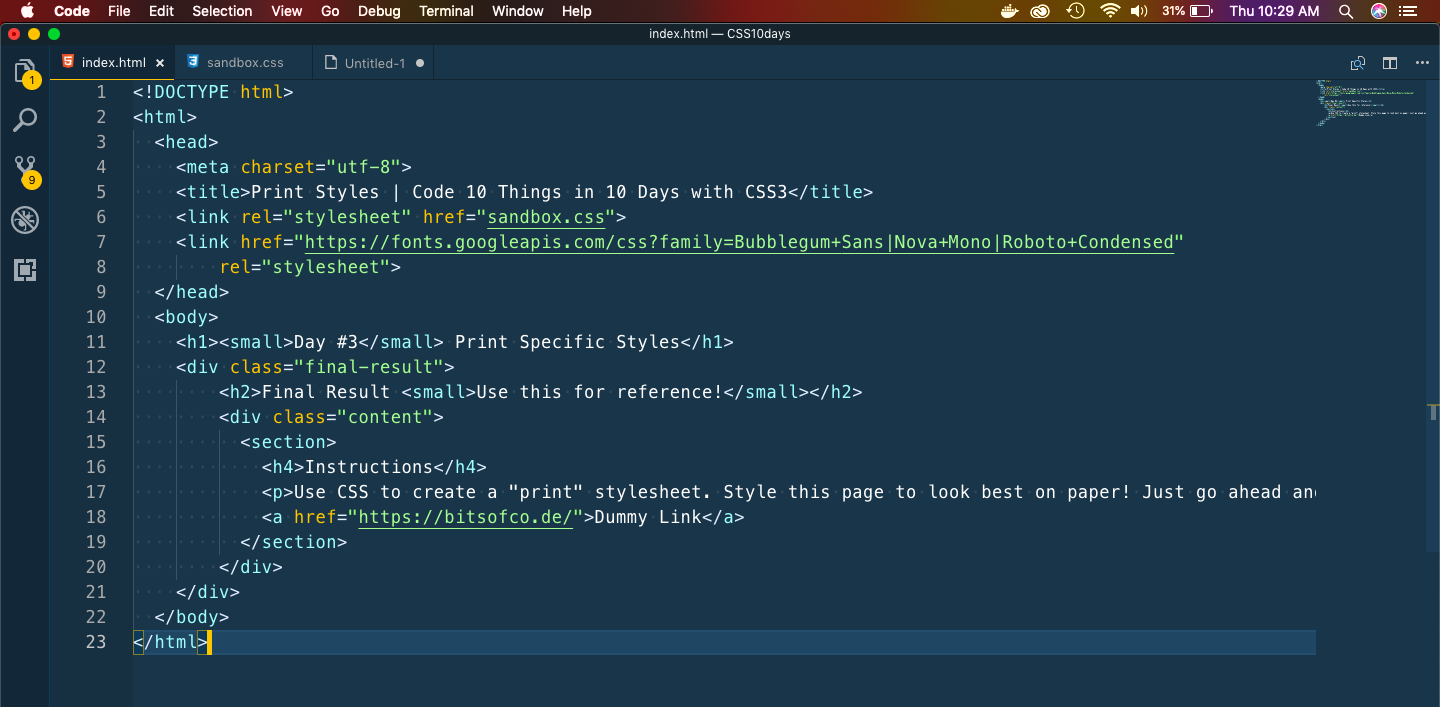The height and width of the screenshot is (707, 1440).
Task: Click the <body> tag on line 10
Action: pos(186,317)
